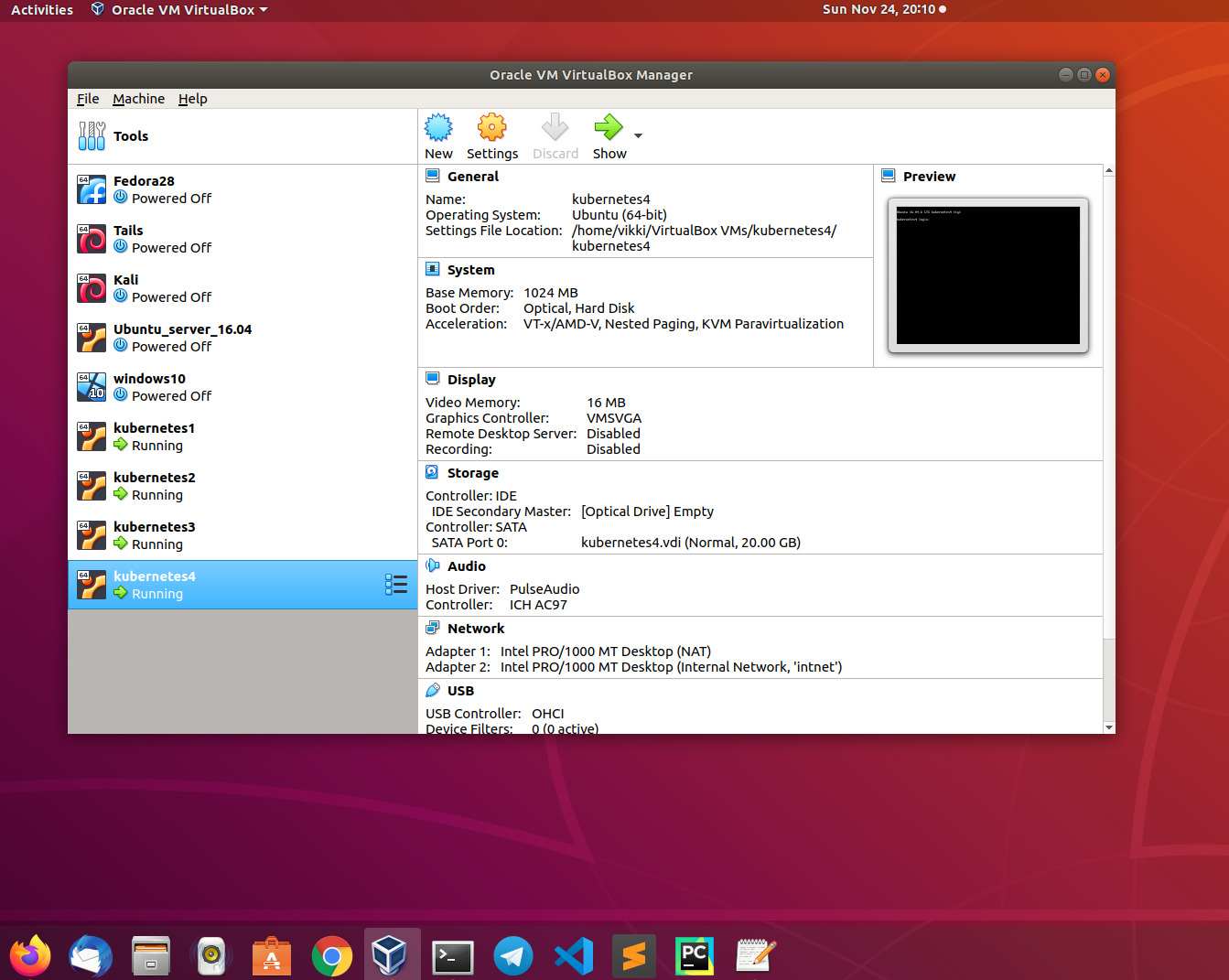Viewport: 1229px width, 980px height.
Task: Click the USB section heading
Action: click(x=460, y=691)
